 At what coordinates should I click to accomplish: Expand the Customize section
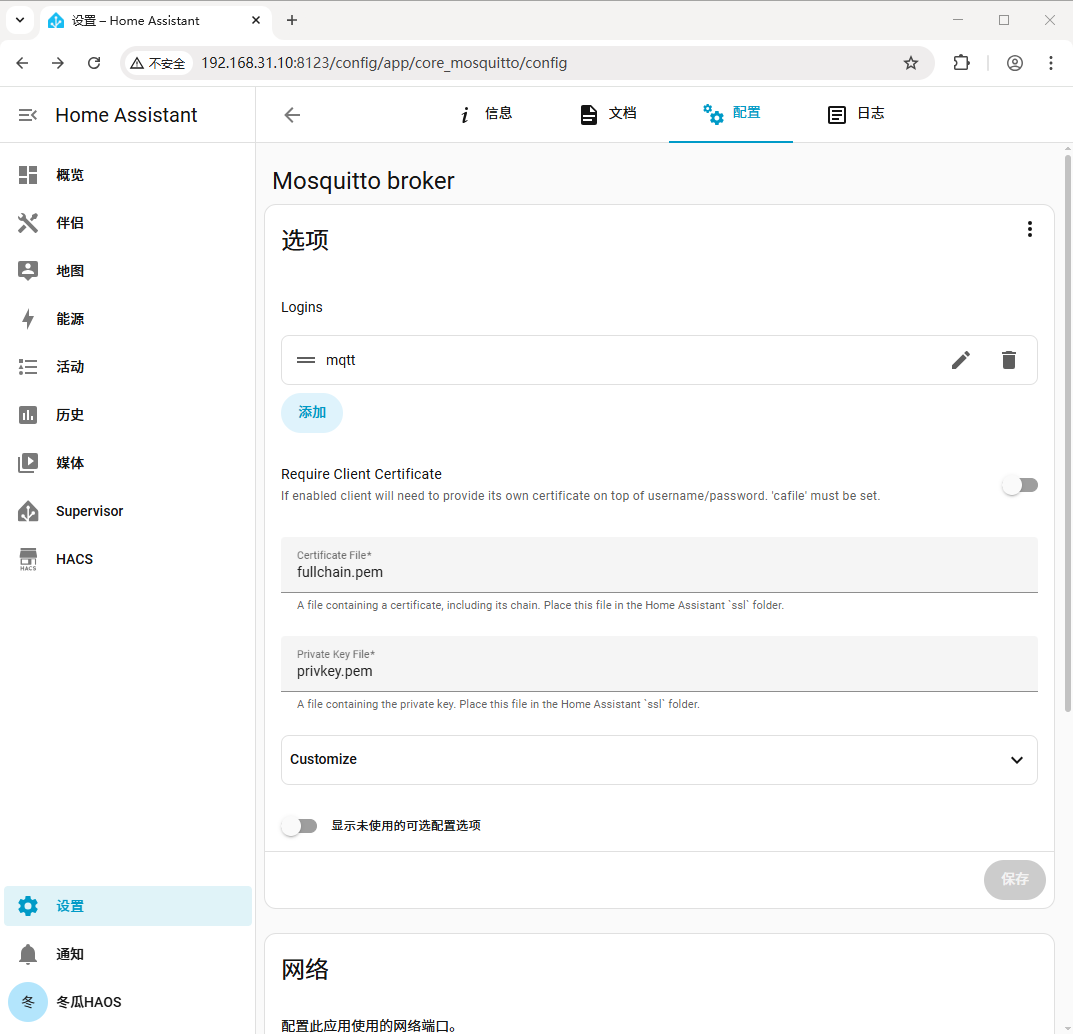(659, 760)
